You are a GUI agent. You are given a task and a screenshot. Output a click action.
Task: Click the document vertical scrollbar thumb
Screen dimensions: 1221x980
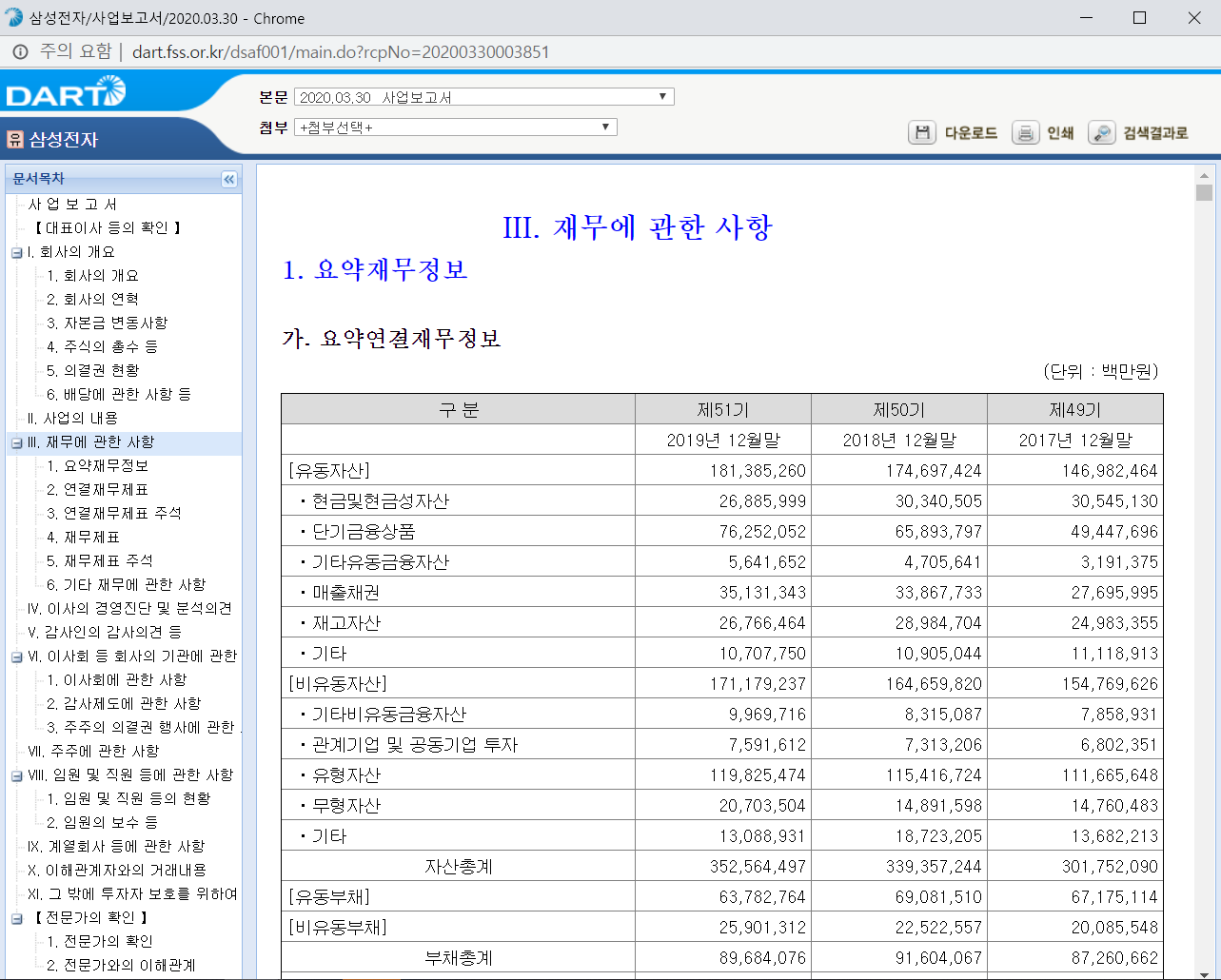(x=1204, y=193)
